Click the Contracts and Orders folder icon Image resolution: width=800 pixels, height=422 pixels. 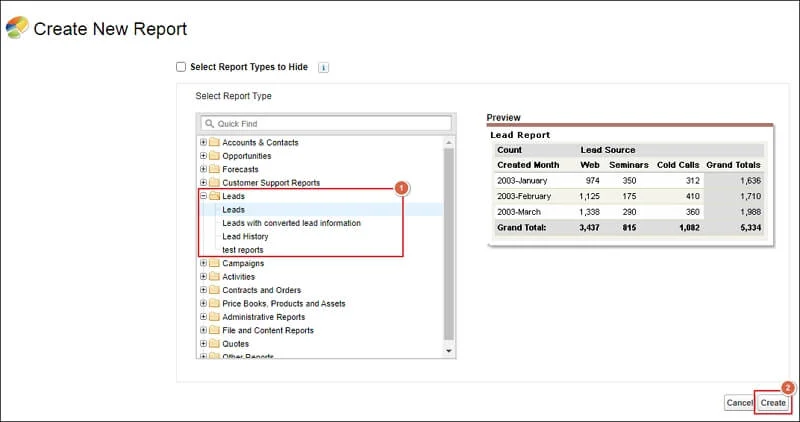coord(214,289)
